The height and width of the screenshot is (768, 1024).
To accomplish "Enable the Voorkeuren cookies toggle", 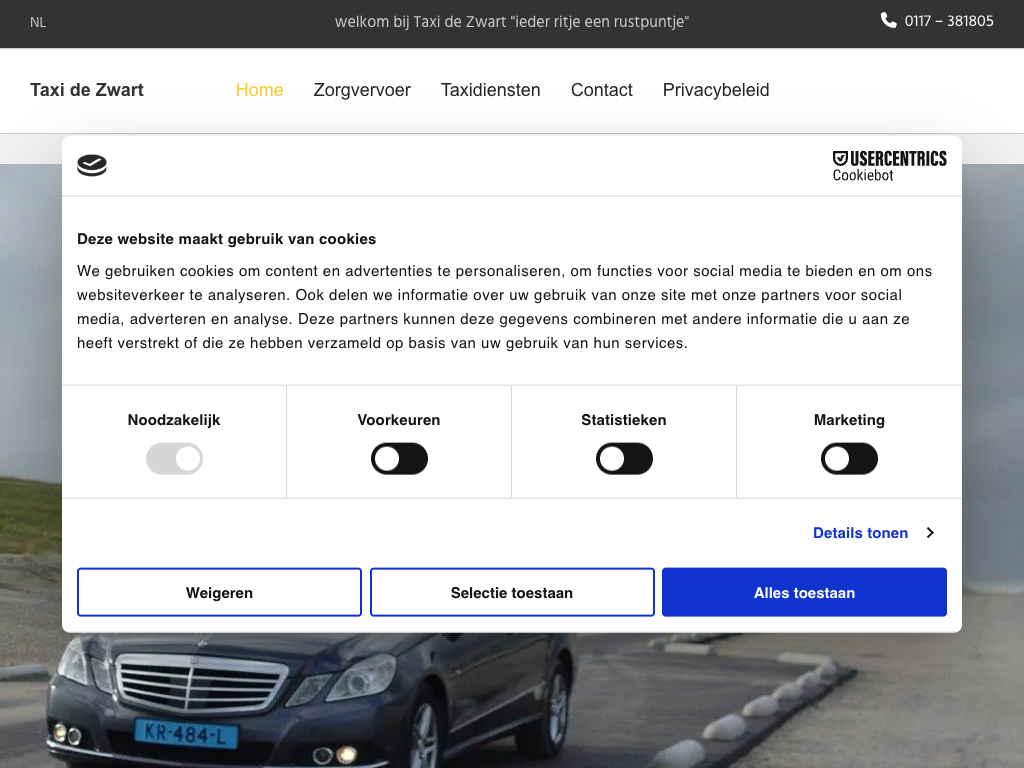I will (399, 459).
